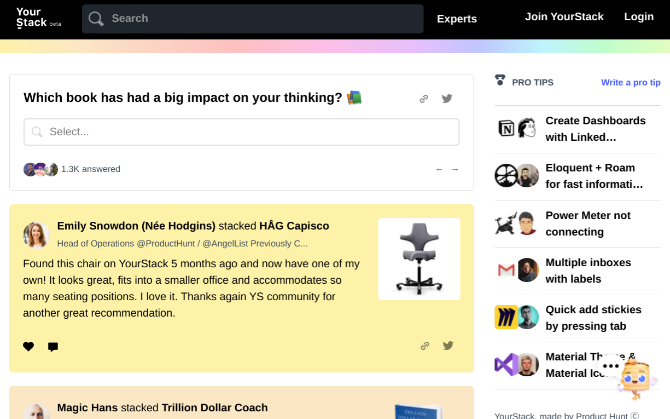This screenshot has width=670, height=419.
Task: Comment on Emily Snowdon's post
Action: pos(53,347)
